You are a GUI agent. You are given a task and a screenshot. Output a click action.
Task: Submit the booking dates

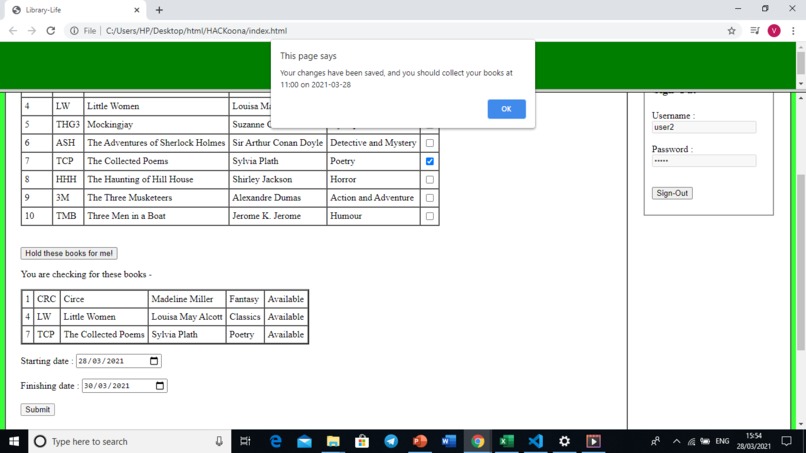click(x=38, y=409)
